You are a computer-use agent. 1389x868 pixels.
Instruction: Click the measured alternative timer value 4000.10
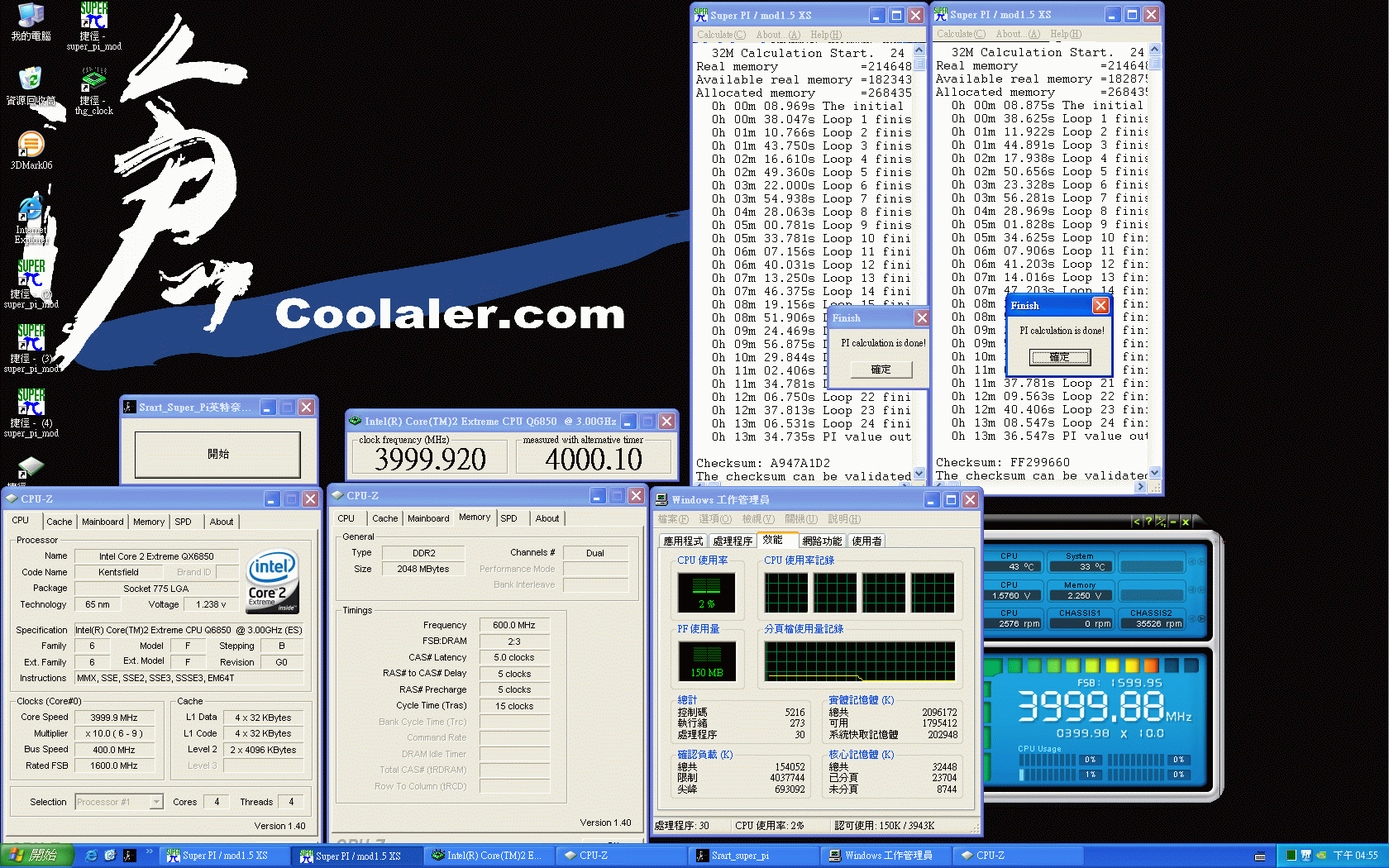click(x=594, y=459)
